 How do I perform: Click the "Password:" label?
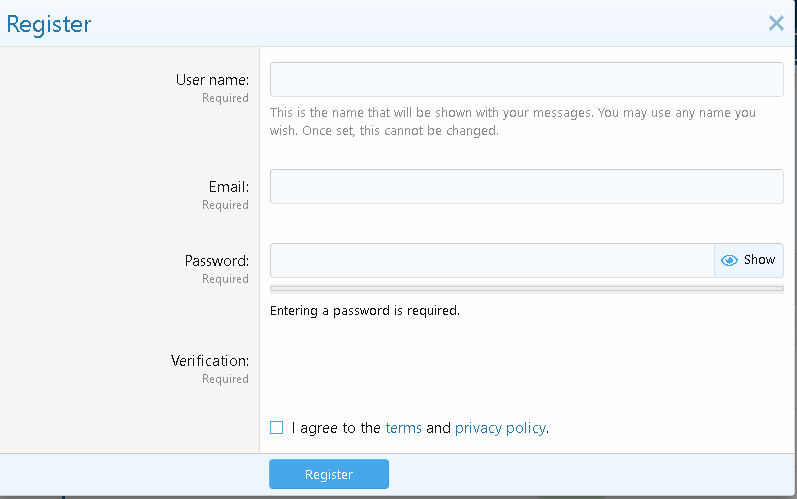(216, 261)
